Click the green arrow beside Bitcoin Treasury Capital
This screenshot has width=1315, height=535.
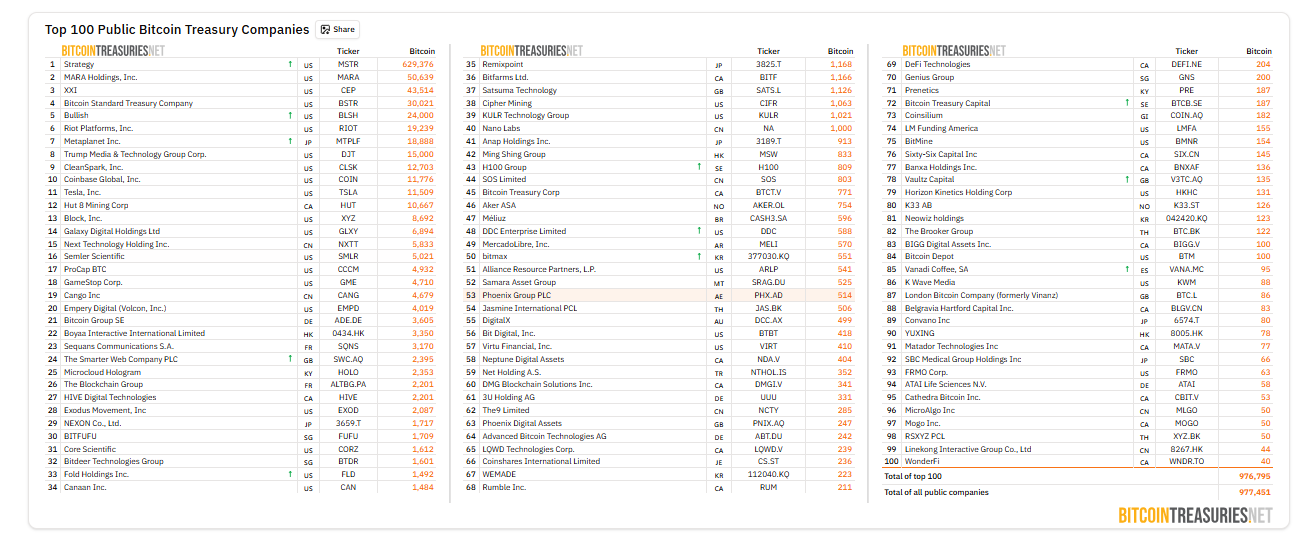click(1127, 103)
